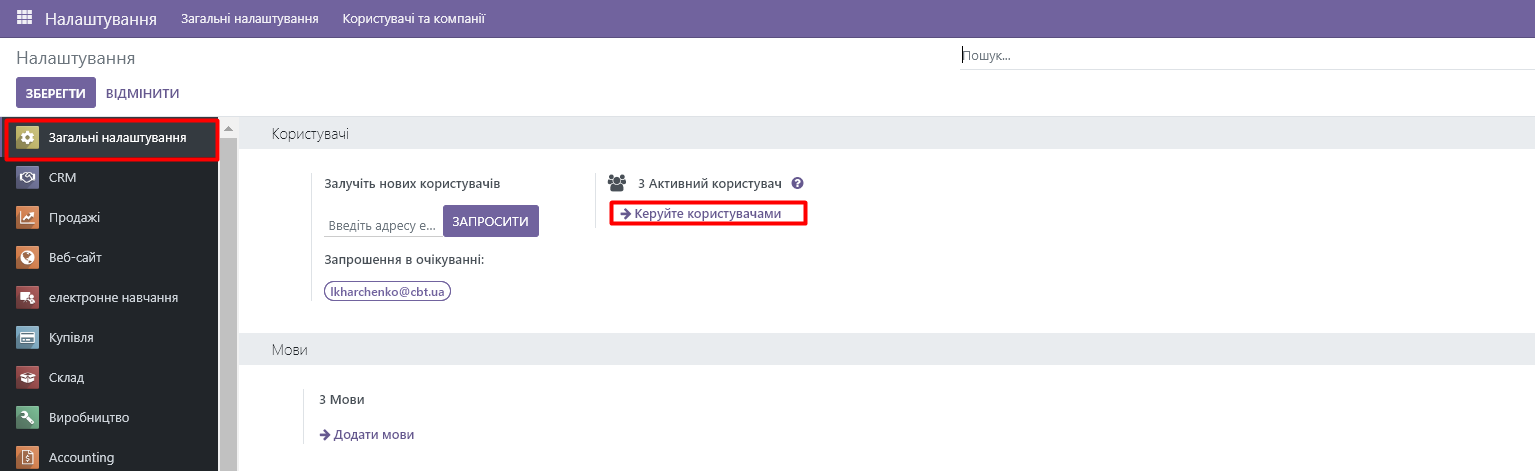This screenshot has width=1535, height=471.
Task: Click the Виробництво wrench icon
Action: 28,418
